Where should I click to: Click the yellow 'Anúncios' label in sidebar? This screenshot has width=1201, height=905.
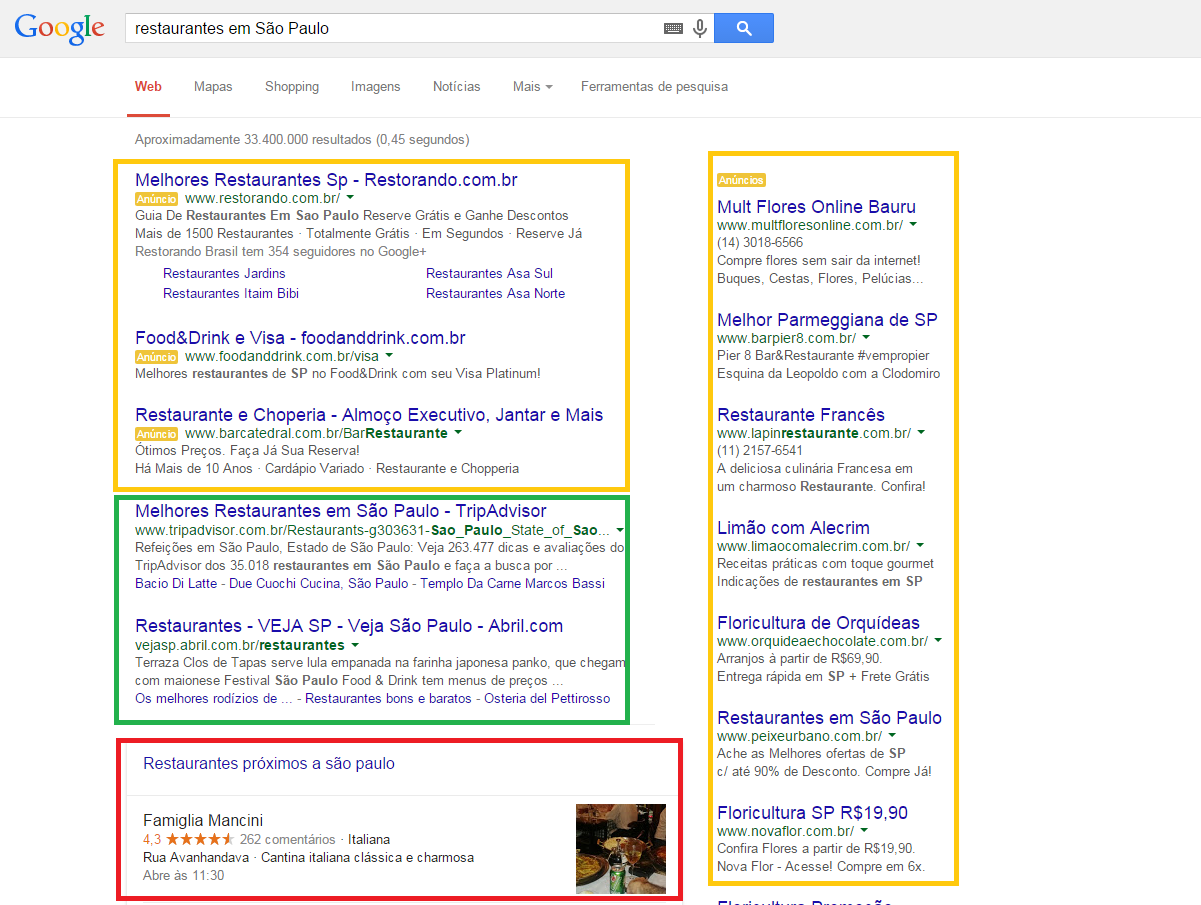click(741, 180)
